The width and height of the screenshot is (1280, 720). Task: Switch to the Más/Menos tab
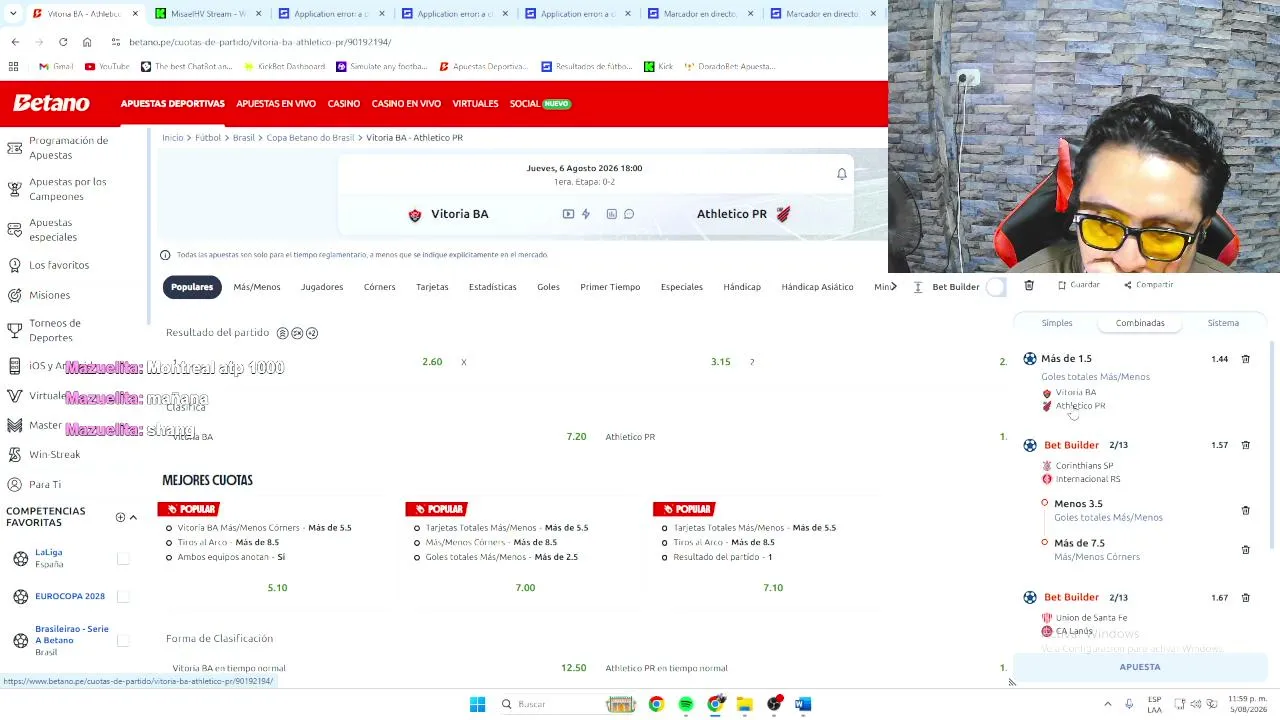point(257,287)
